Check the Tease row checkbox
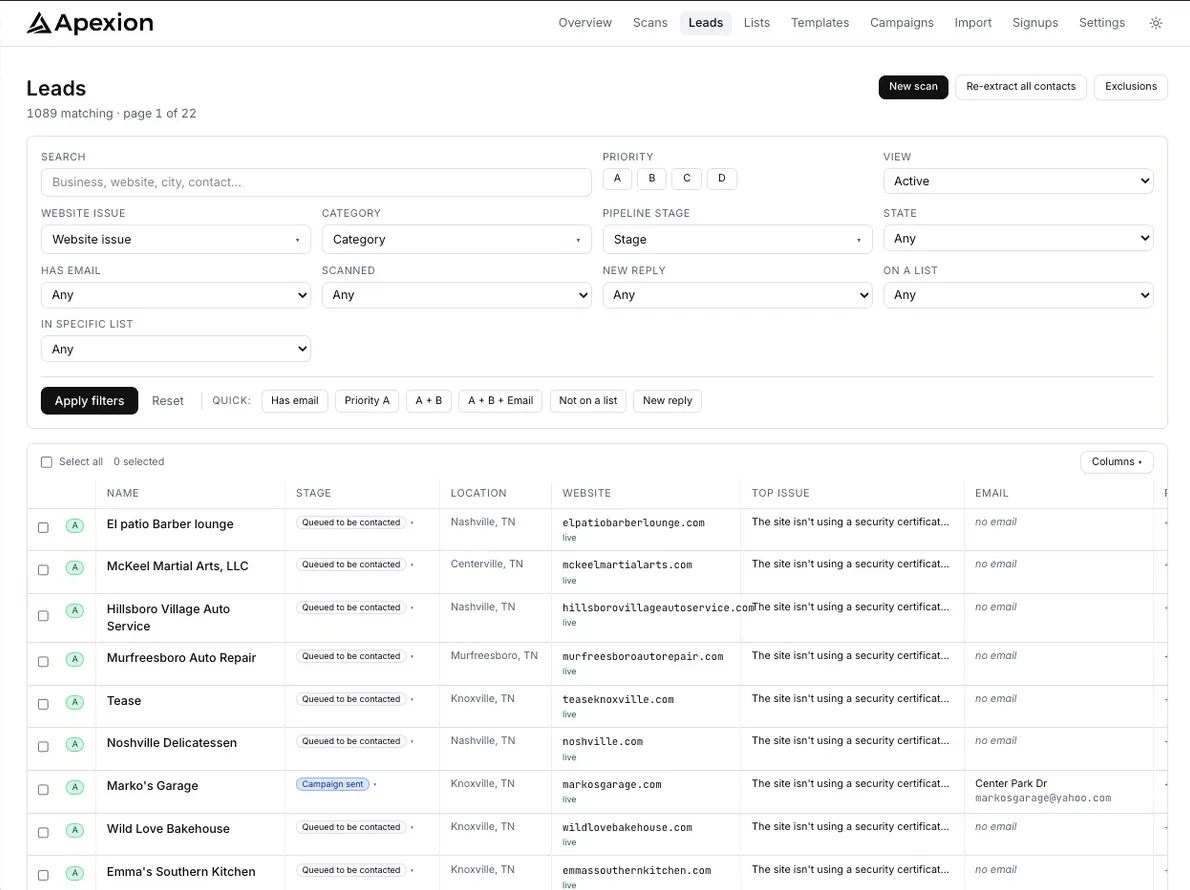Image resolution: width=1190 pixels, height=890 pixels. coord(43,704)
